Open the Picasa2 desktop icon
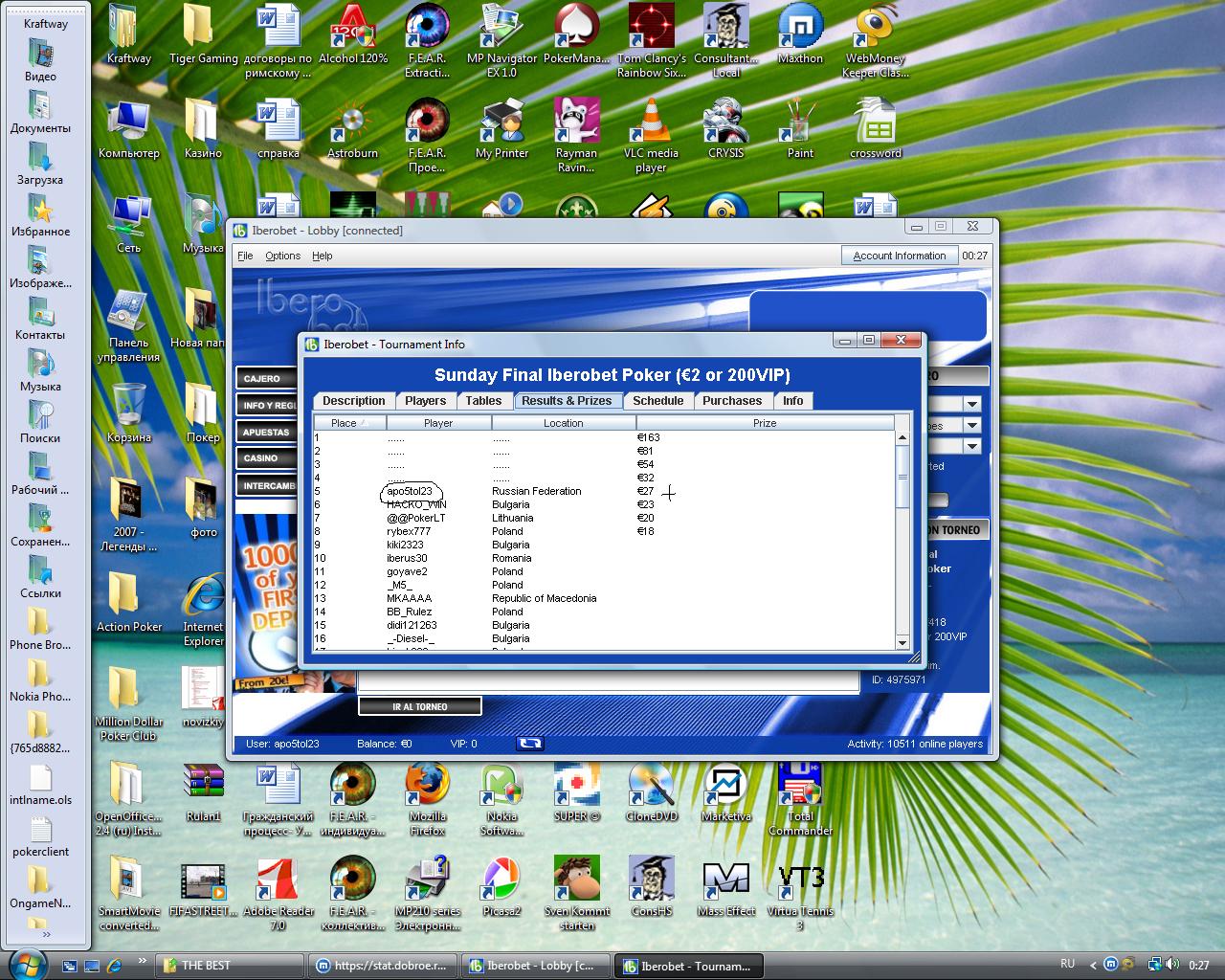Viewport: 1225px width, 980px height. [x=501, y=880]
